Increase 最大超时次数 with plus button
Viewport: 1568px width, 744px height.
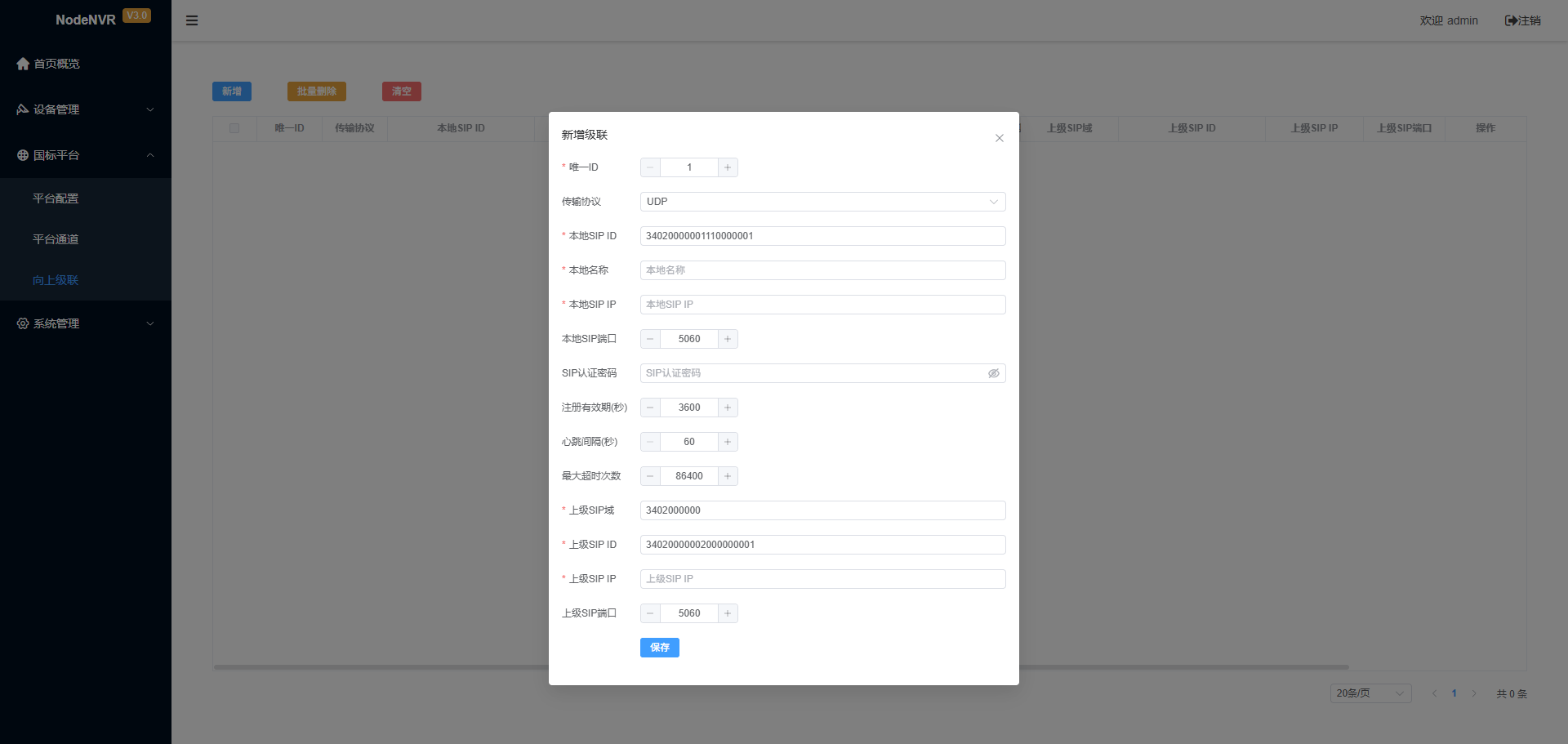(x=728, y=476)
